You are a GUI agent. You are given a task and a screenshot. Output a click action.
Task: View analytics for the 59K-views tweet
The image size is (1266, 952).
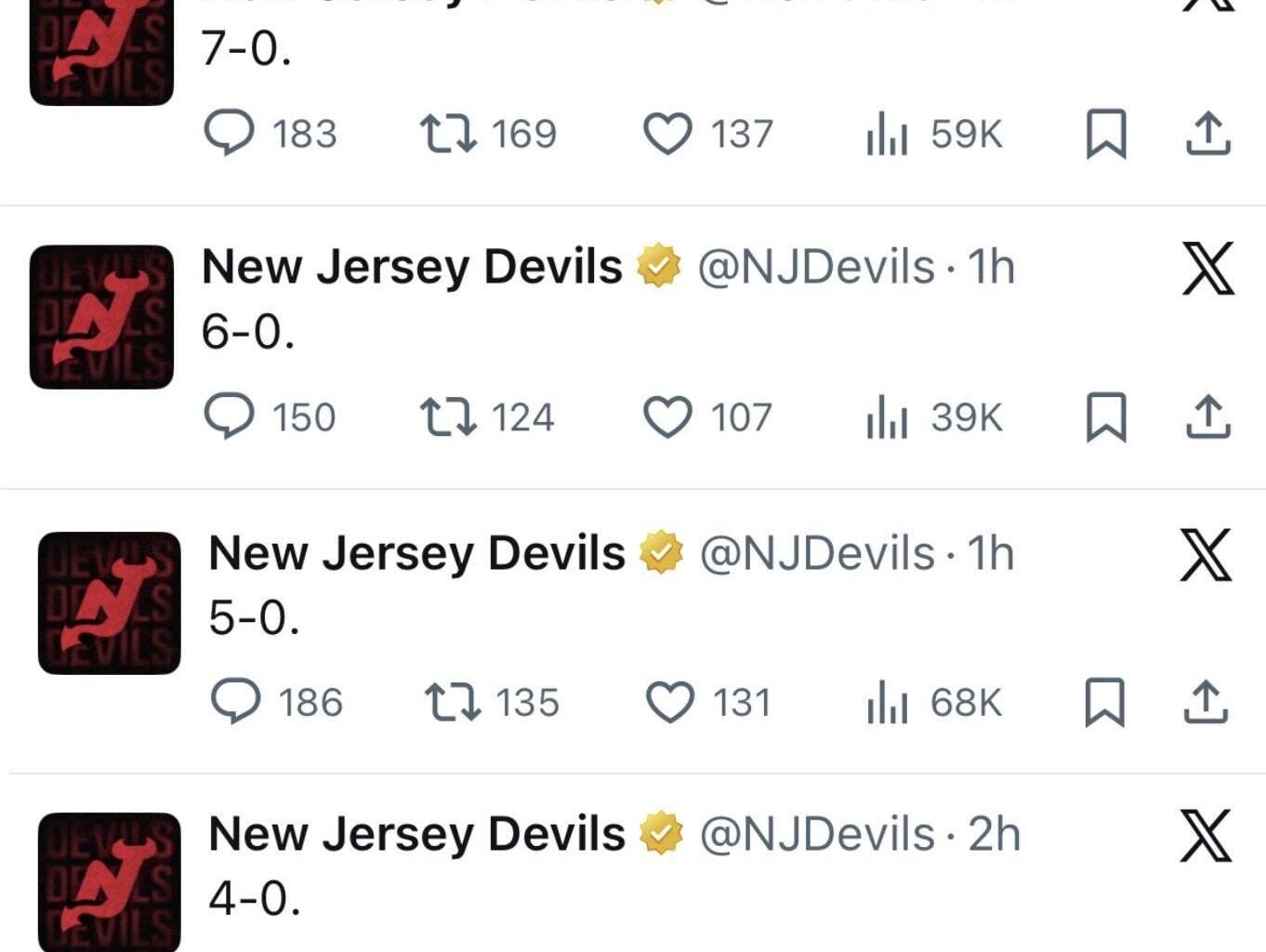coord(887,135)
